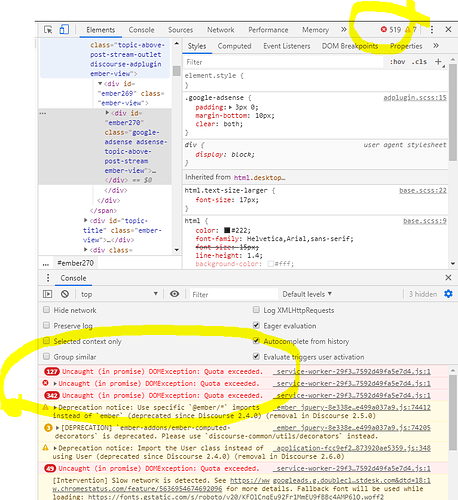Open the Default levels dropdown
This screenshot has height=500, width=458.
pyautogui.click(x=307, y=294)
